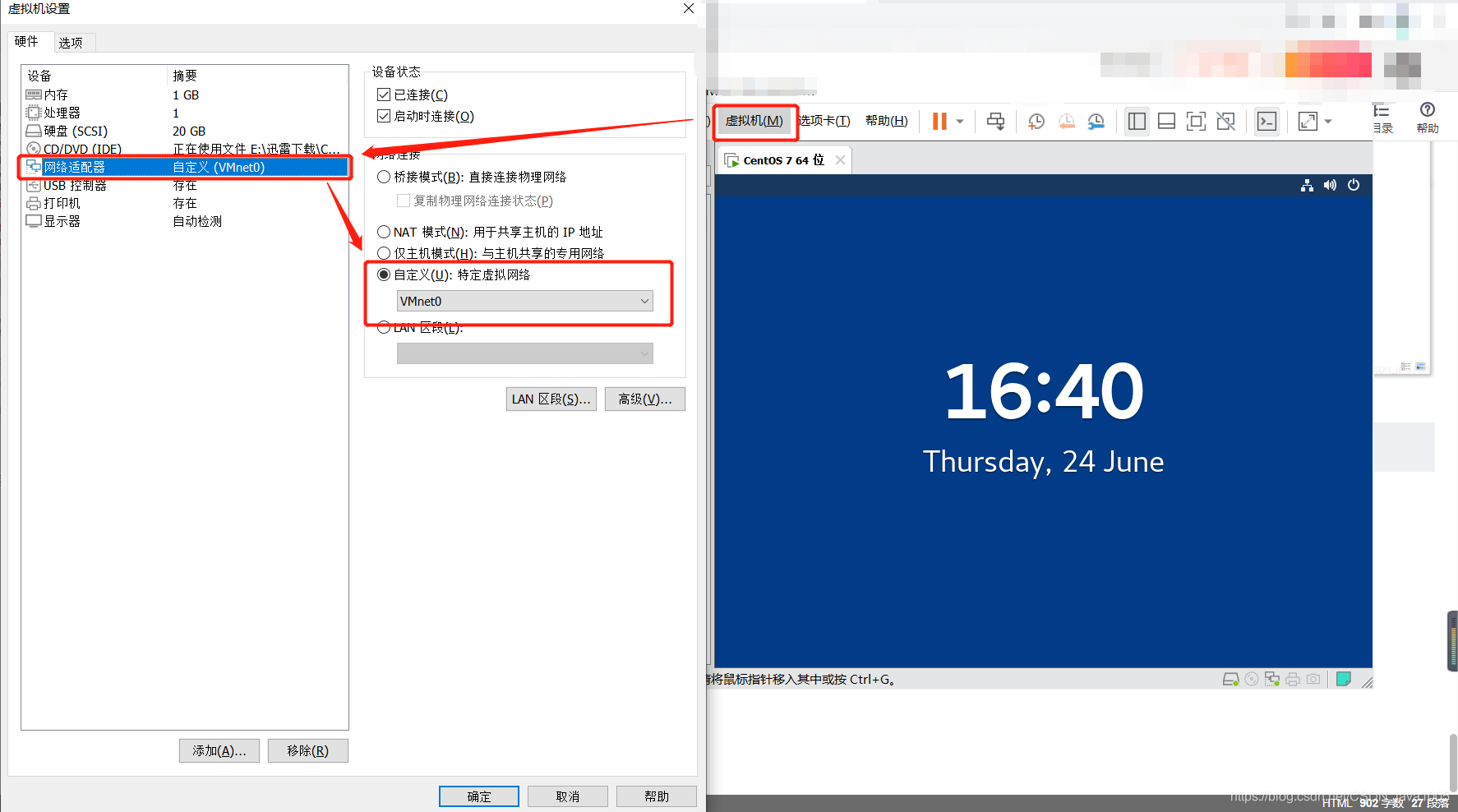Click the CentOS power icon
This screenshot has height=812, width=1458.
1354,186
